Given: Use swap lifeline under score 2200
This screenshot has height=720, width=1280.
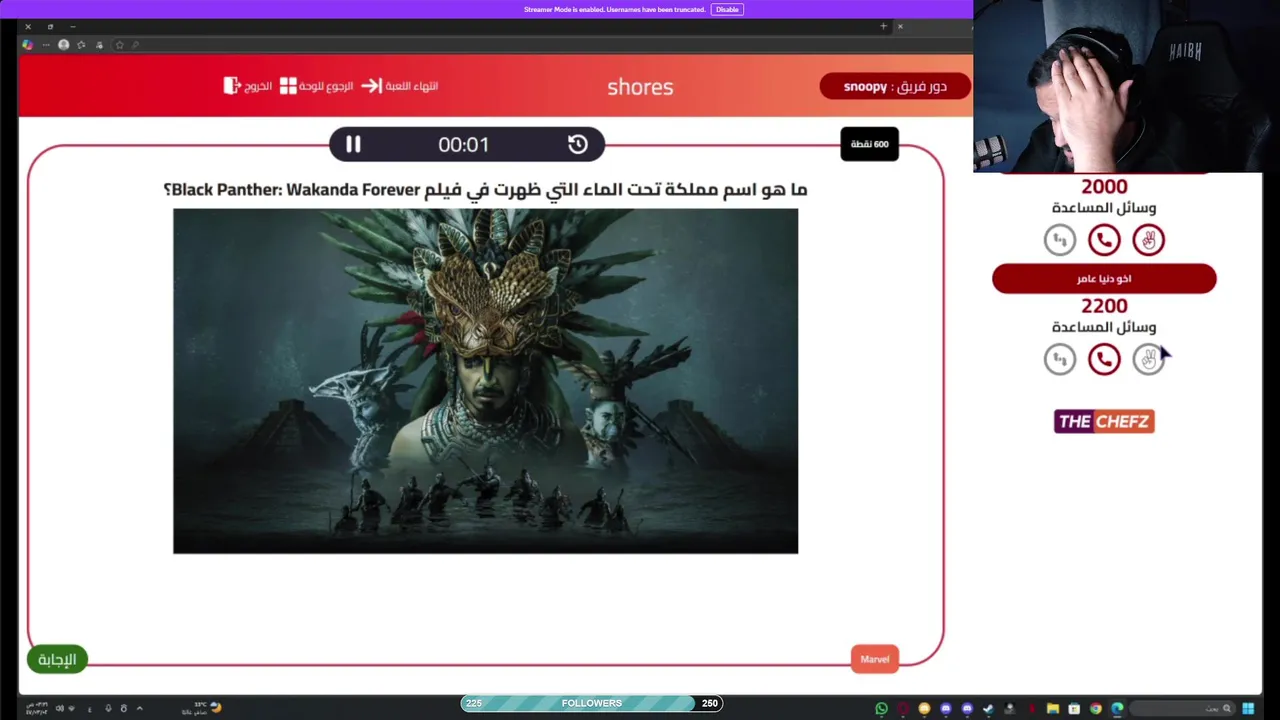Looking at the screenshot, I should coord(1060,359).
